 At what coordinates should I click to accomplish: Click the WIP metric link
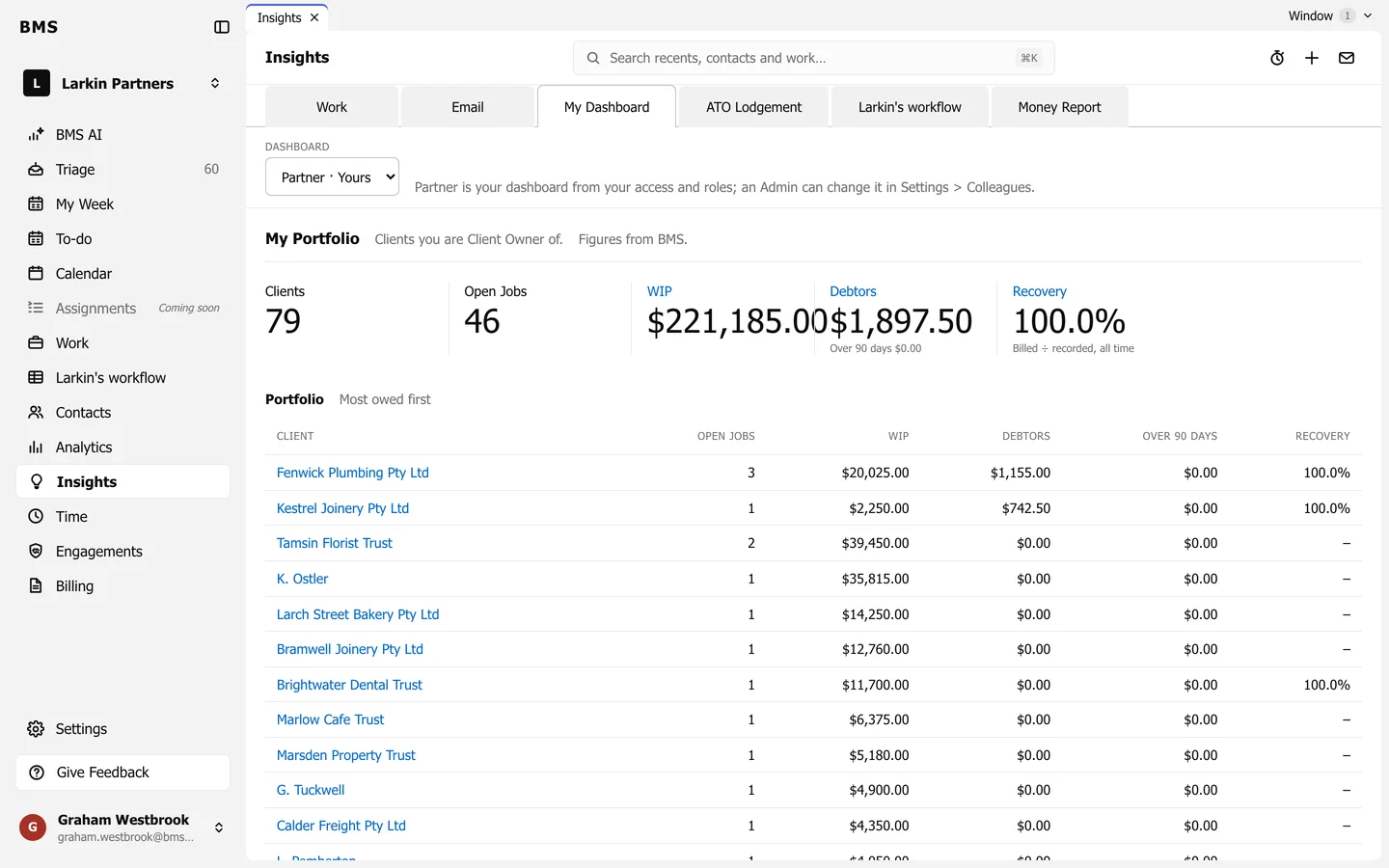[x=660, y=291]
